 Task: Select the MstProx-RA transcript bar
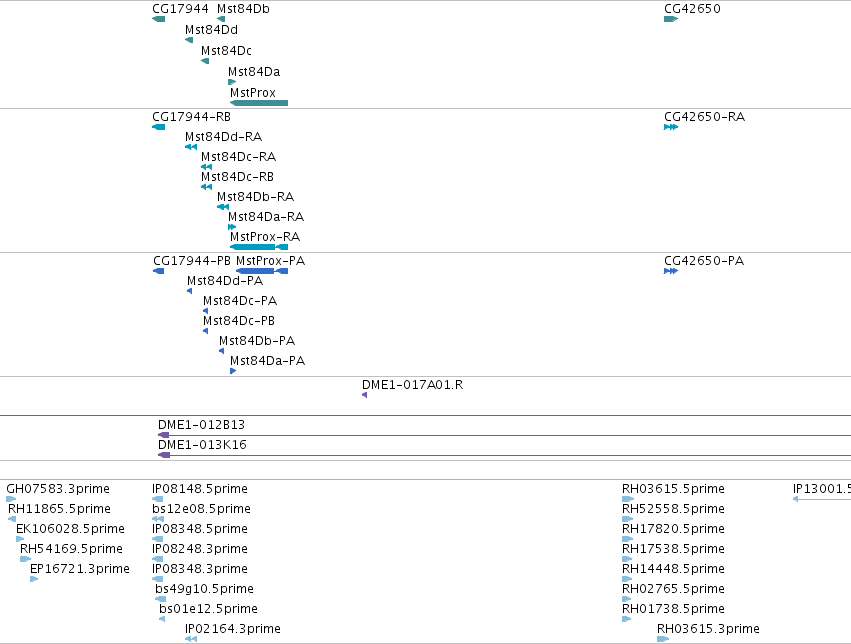259,247
